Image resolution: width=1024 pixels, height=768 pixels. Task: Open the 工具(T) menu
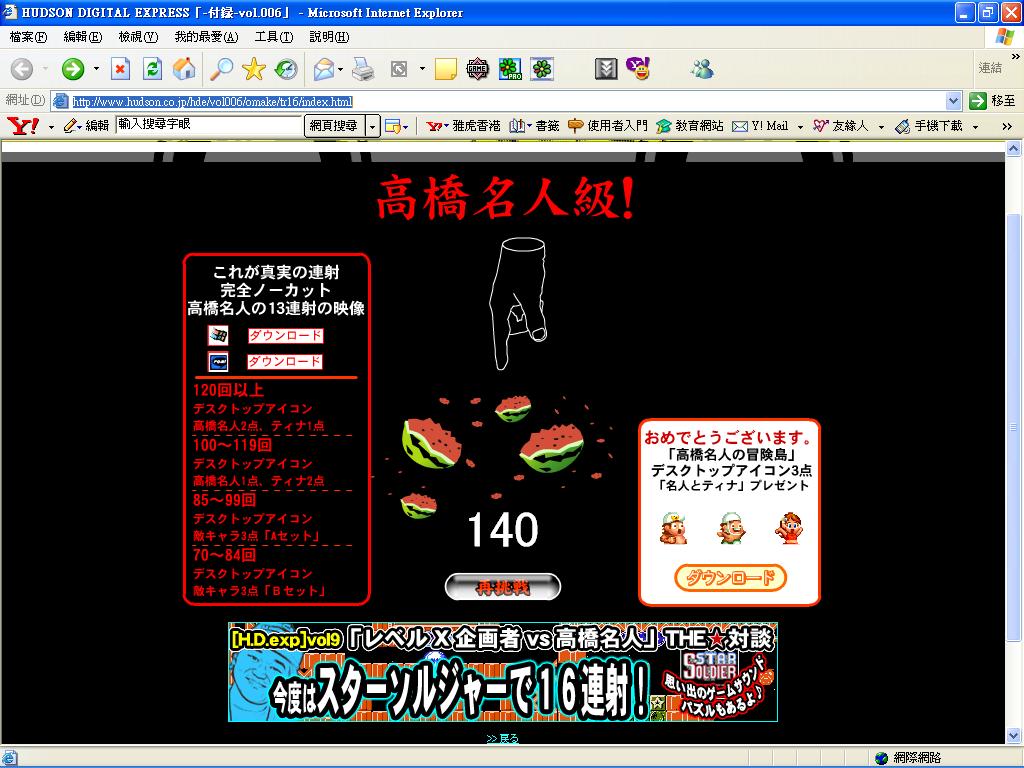pyautogui.click(x=274, y=37)
